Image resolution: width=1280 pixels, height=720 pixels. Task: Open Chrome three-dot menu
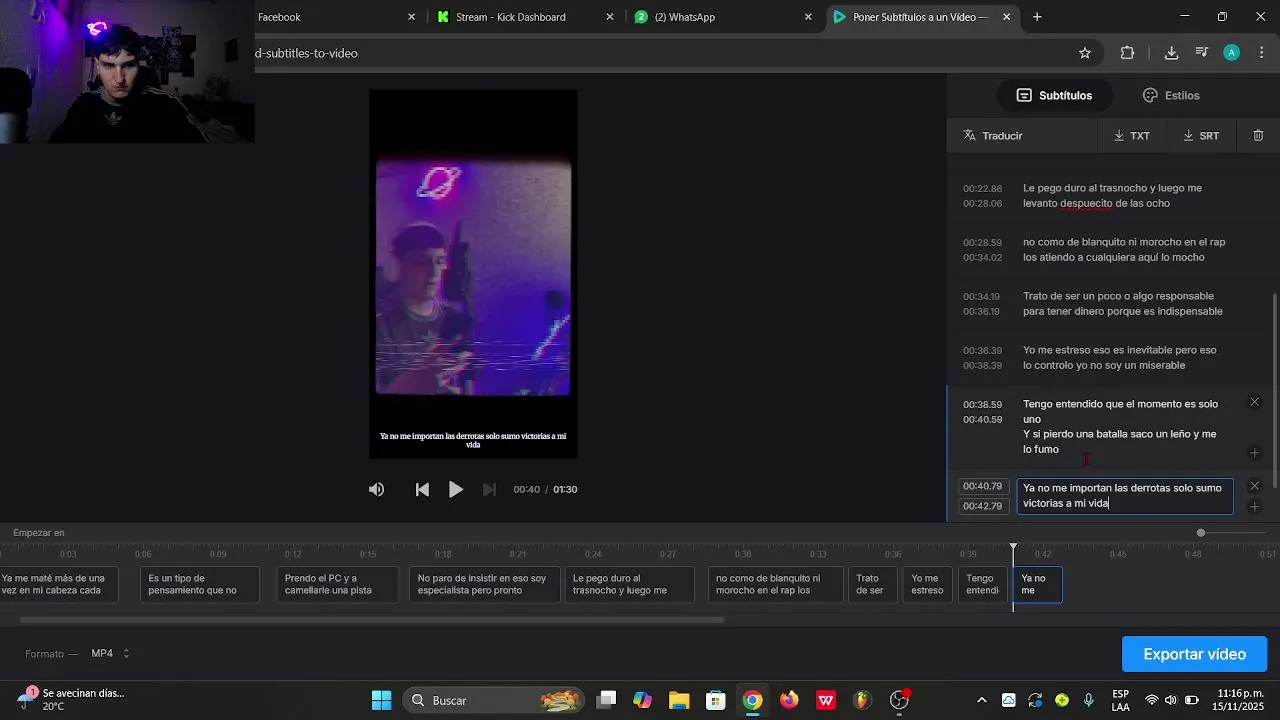1262,53
